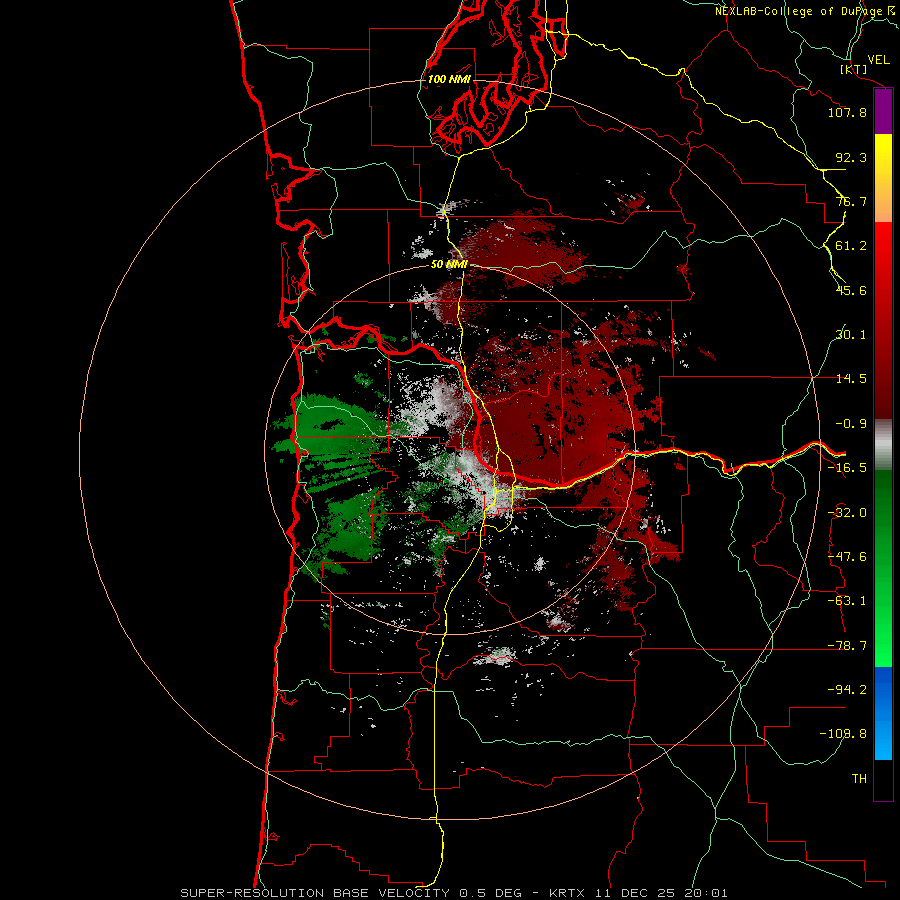Click the 61.2 legend value

[851, 246]
